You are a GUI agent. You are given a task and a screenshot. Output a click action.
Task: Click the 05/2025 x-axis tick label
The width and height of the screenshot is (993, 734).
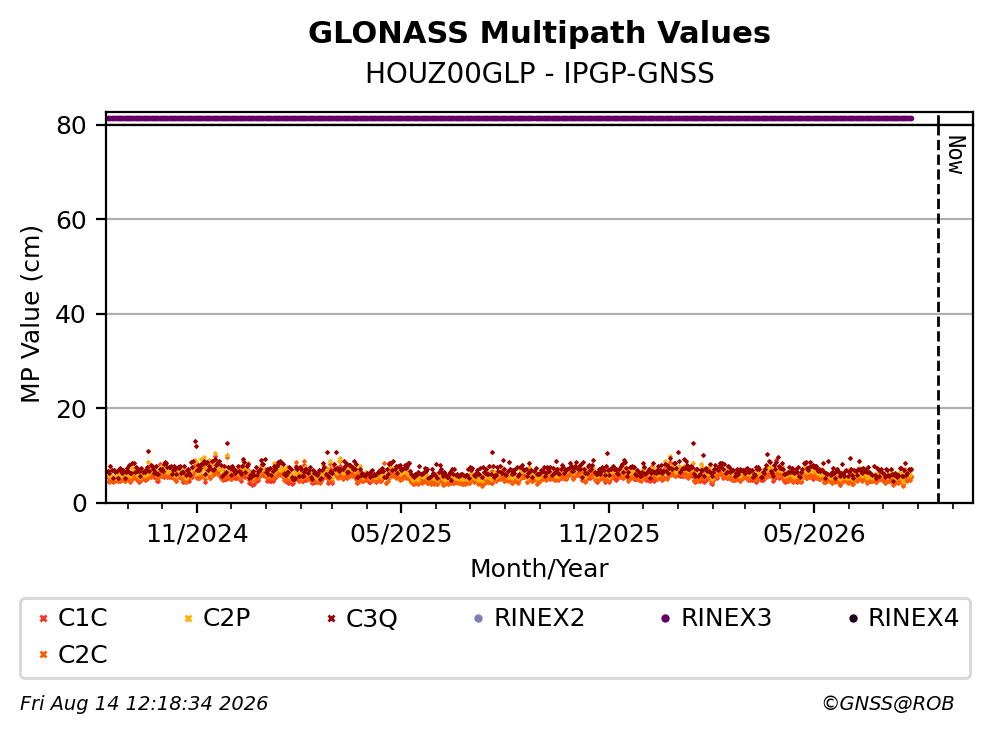click(x=401, y=534)
